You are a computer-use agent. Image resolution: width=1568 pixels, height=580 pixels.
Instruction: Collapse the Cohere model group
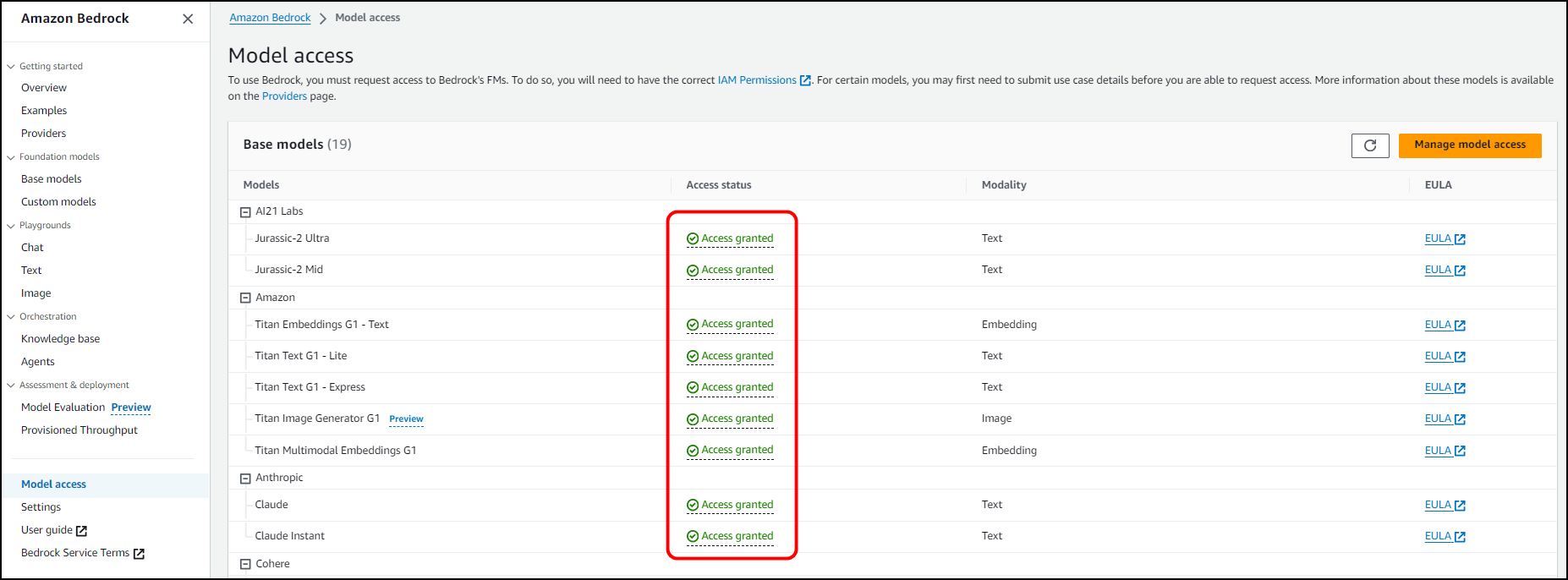coord(245,565)
